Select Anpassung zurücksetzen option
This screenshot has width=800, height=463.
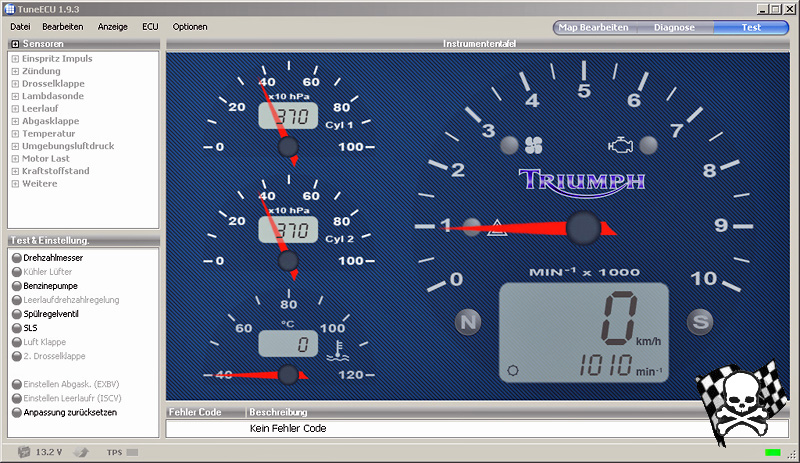pyautogui.click(x=17, y=412)
